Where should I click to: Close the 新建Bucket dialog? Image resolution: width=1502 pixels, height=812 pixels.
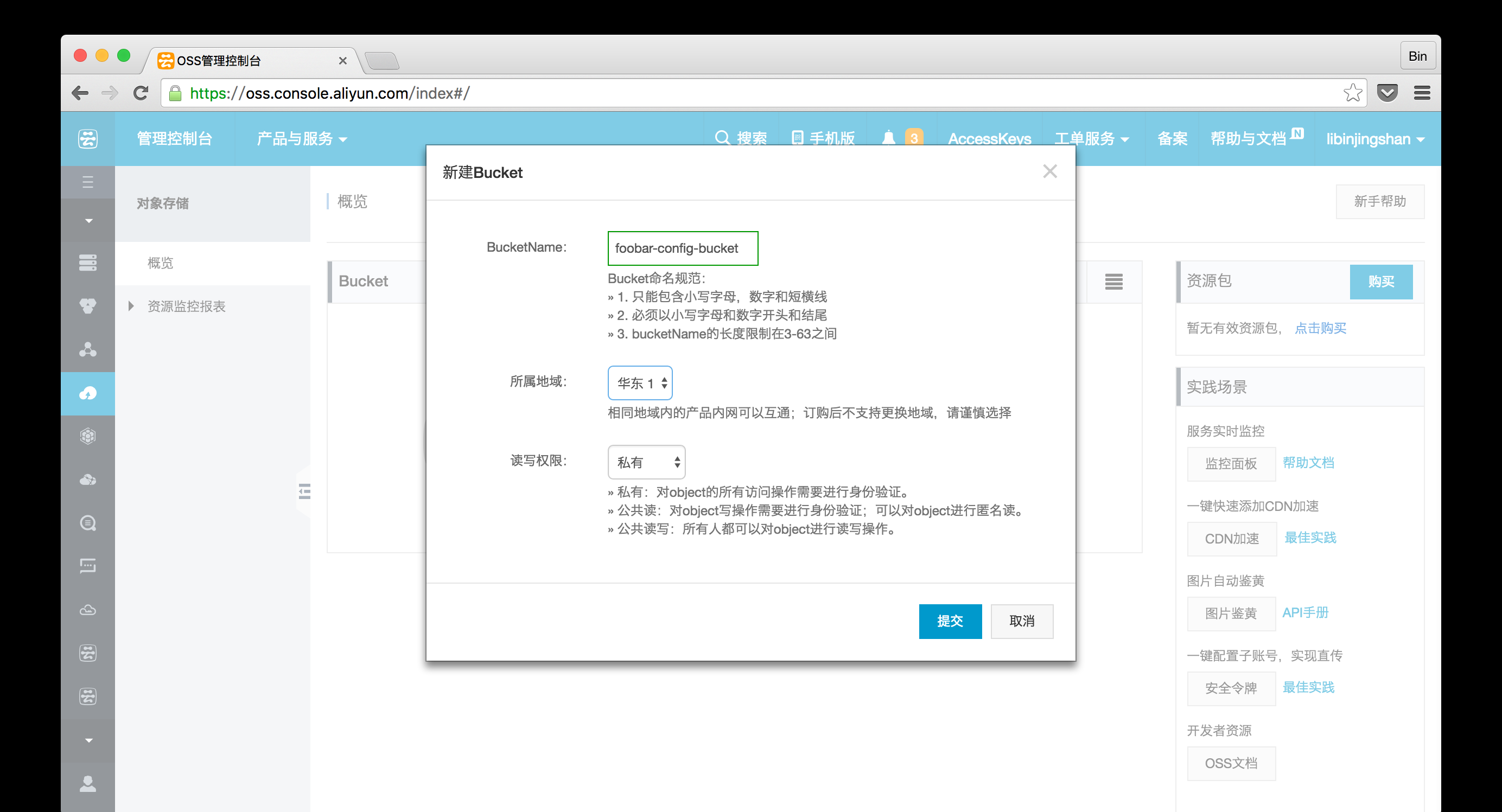coord(1050,171)
